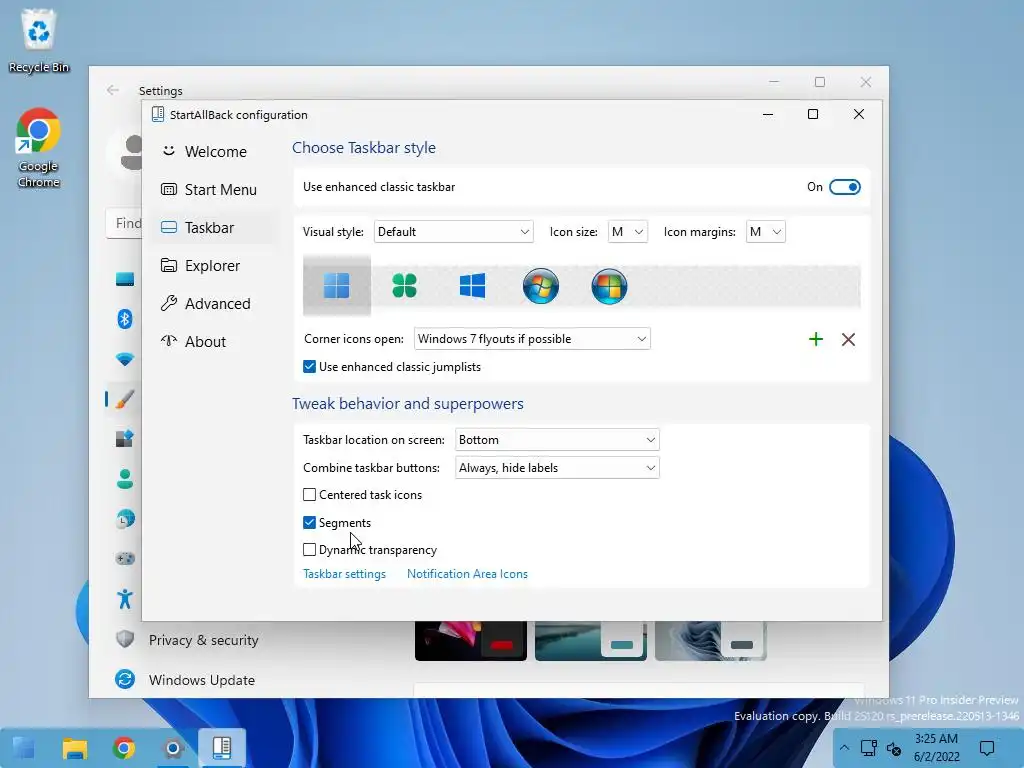The image size is (1024, 768).
Task: Open the clock showing 3:25 AM
Action: click(x=936, y=748)
